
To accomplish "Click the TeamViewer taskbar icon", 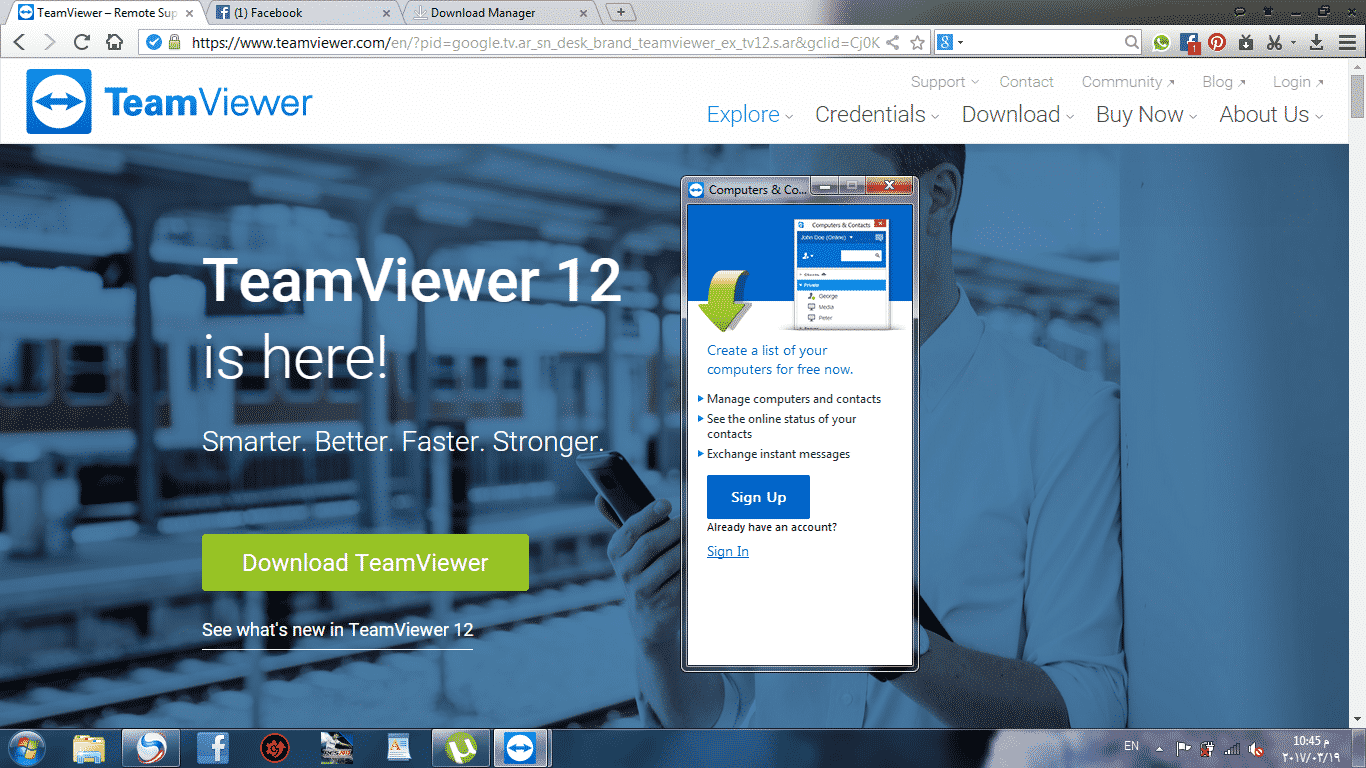I will (521, 748).
